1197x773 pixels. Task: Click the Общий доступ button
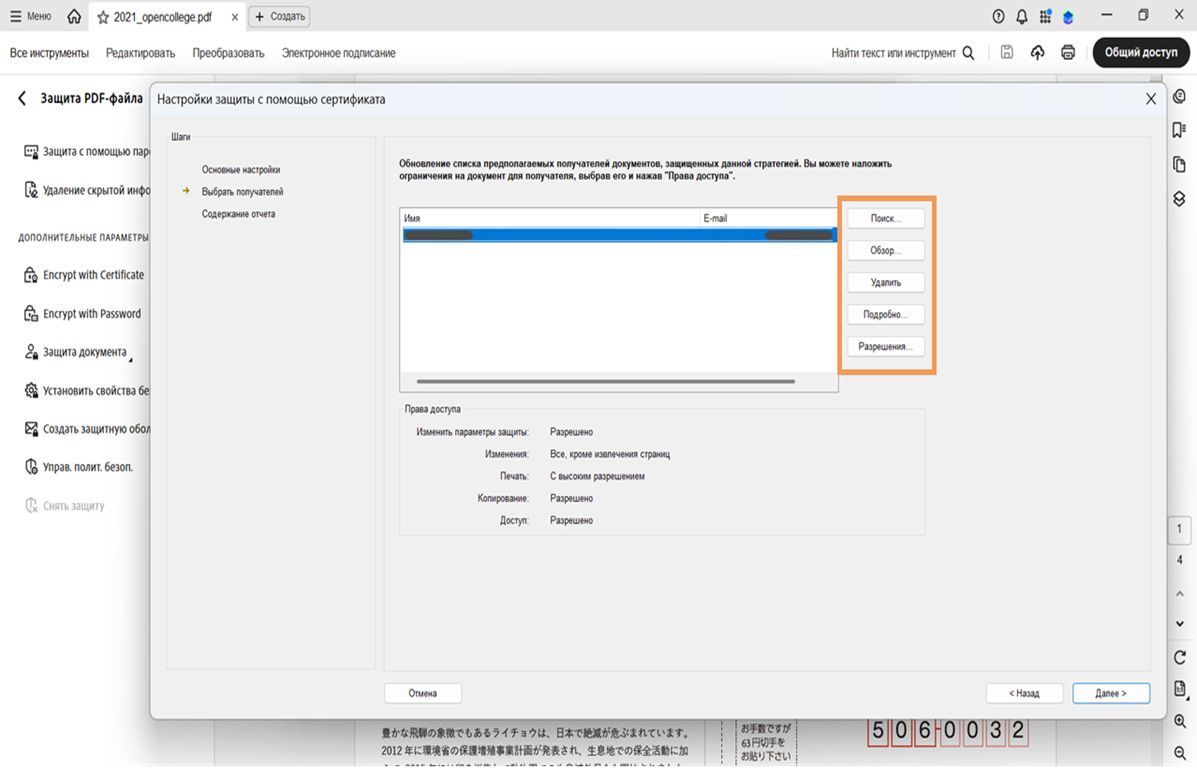pyautogui.click(x=1141, y=52)
